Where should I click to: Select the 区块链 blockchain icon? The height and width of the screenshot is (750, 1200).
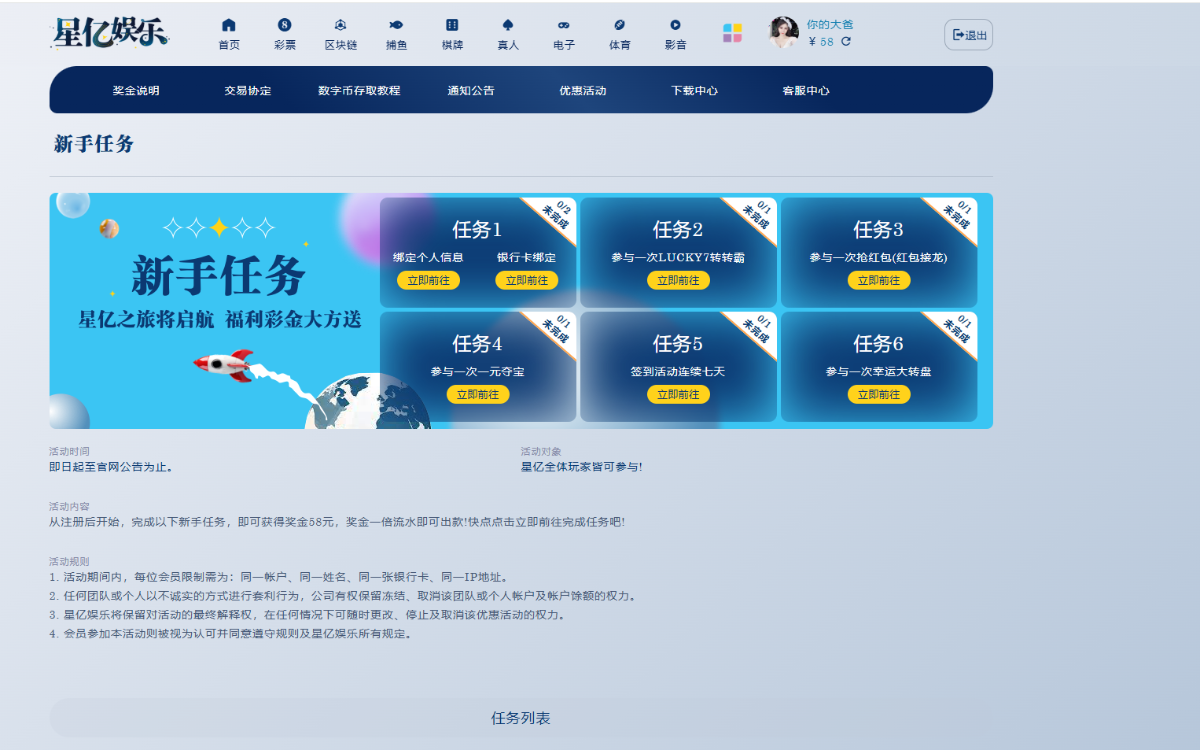click(340, 26)
